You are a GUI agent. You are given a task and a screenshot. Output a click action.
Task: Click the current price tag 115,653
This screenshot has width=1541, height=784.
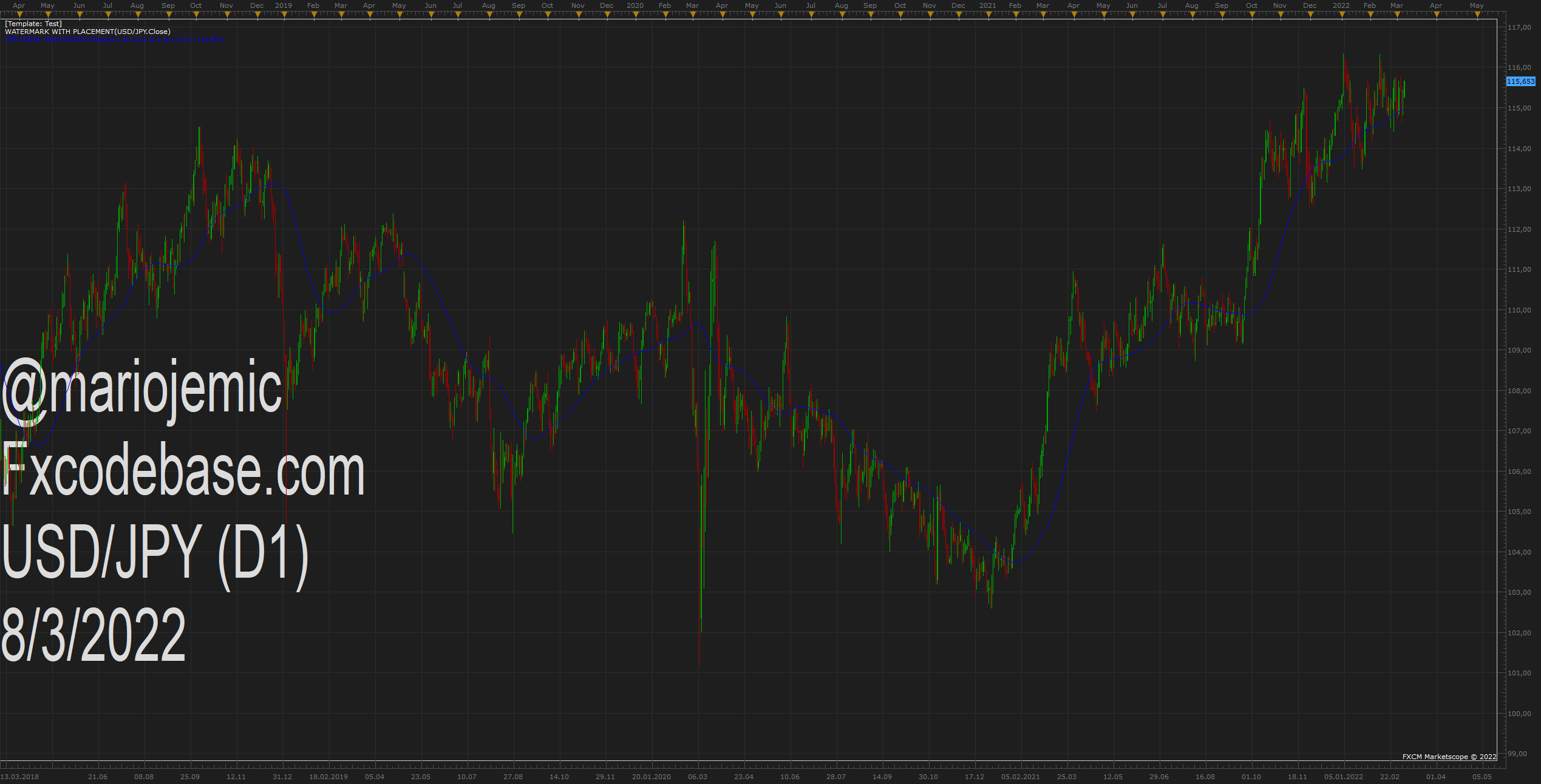pos(1521,81)
